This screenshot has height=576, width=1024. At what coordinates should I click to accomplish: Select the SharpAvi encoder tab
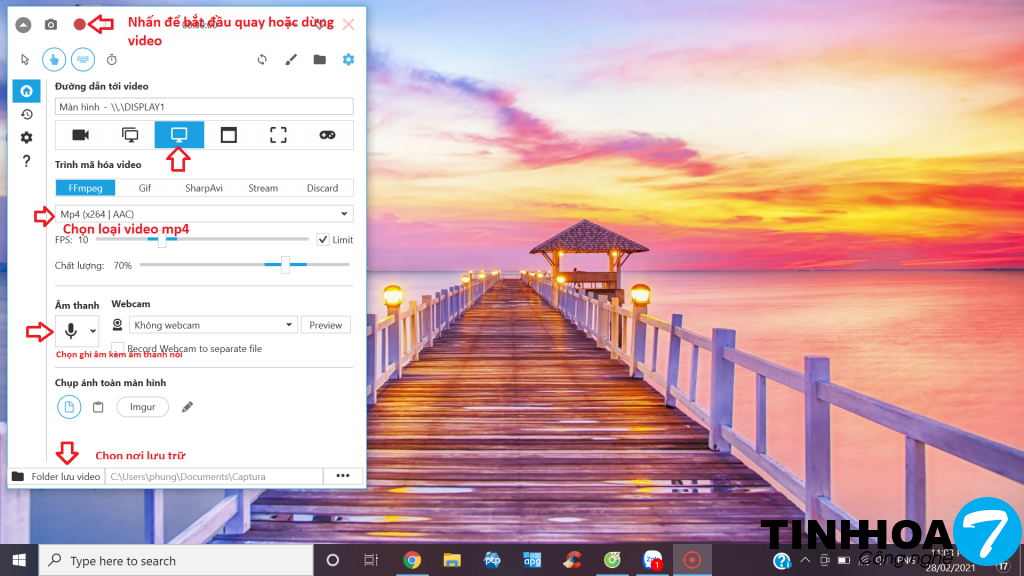point(204,188)
